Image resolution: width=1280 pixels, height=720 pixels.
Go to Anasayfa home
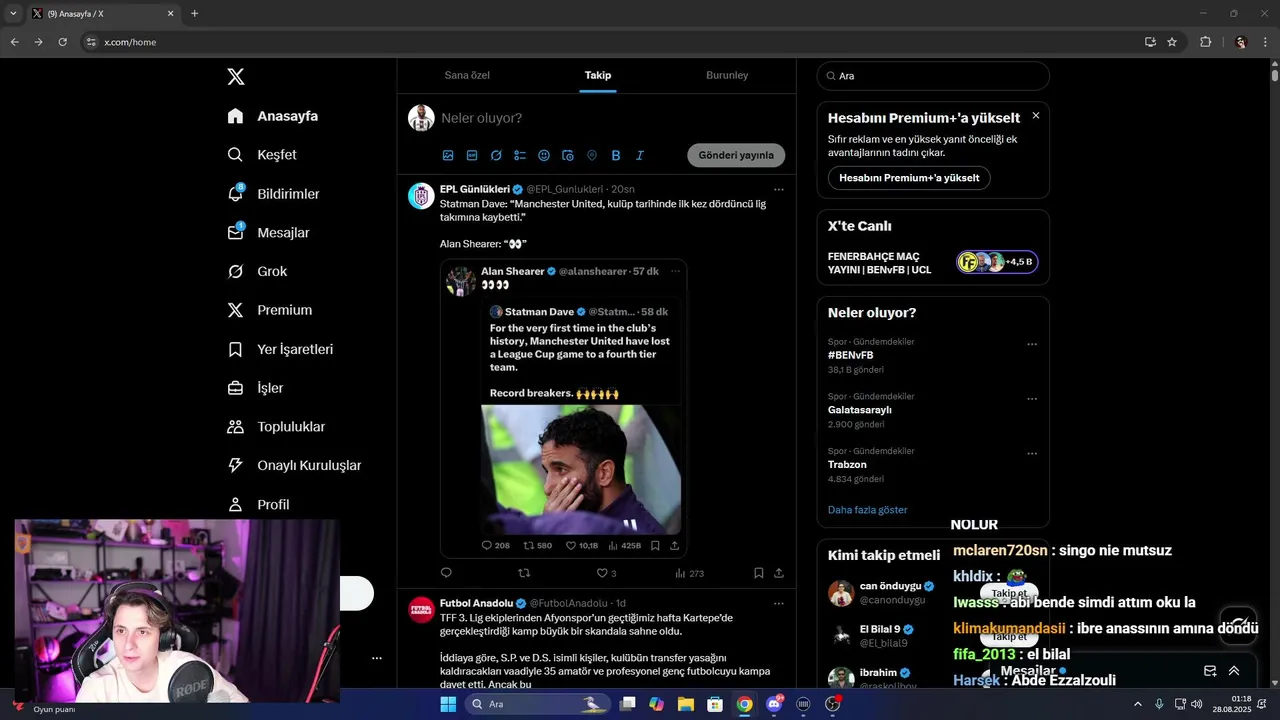pyautogui.click(x=273, y=116)
